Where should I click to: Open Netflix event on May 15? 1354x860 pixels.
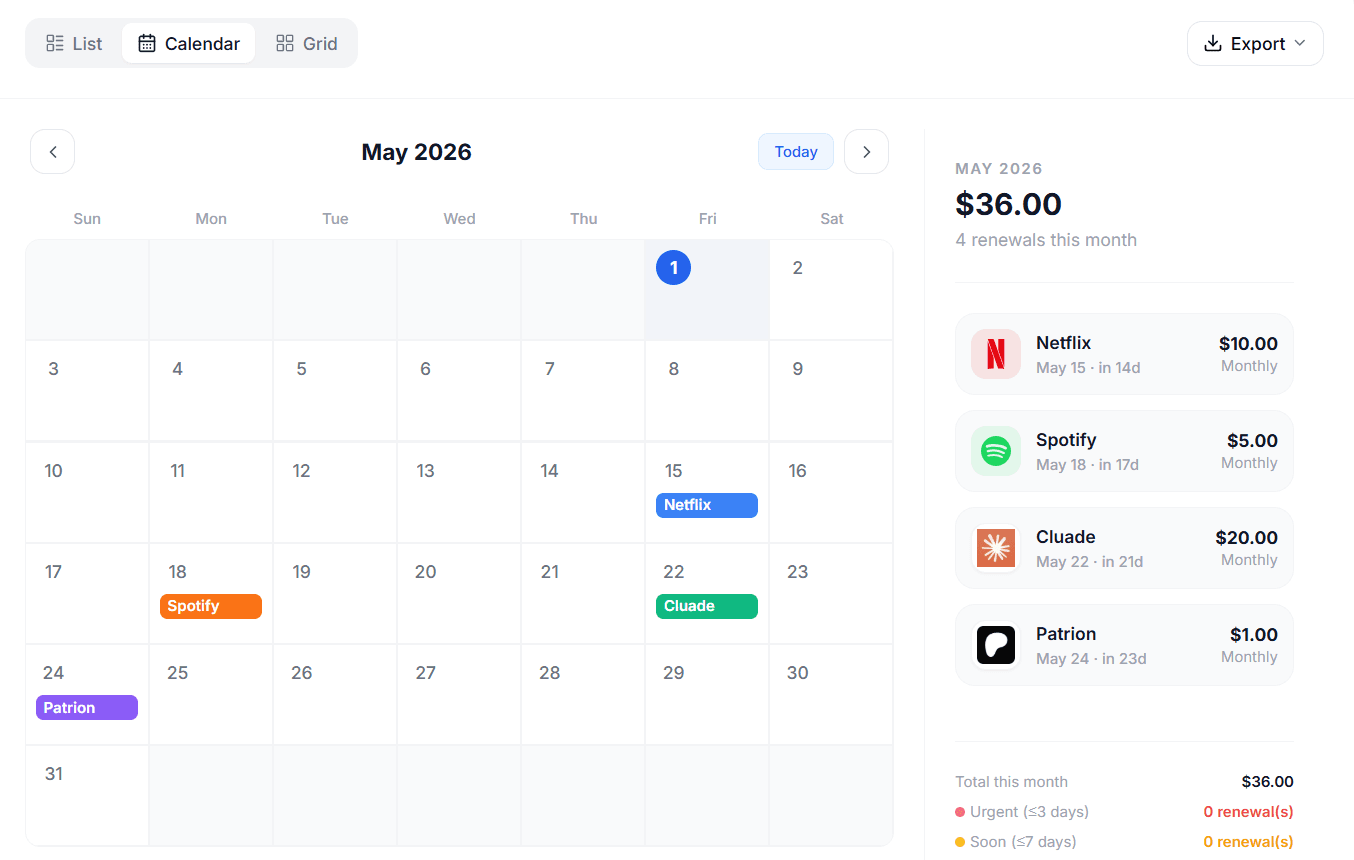707,505
